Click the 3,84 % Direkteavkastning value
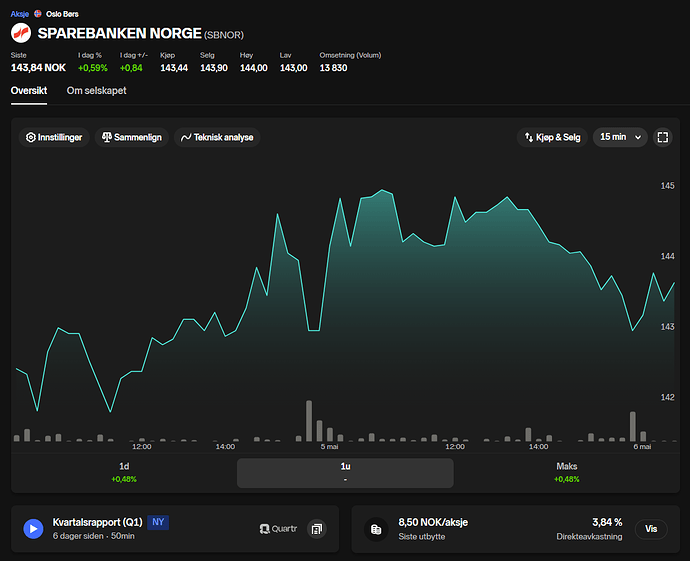The height and width of the screenshot is (561, 690). (607, 522)
